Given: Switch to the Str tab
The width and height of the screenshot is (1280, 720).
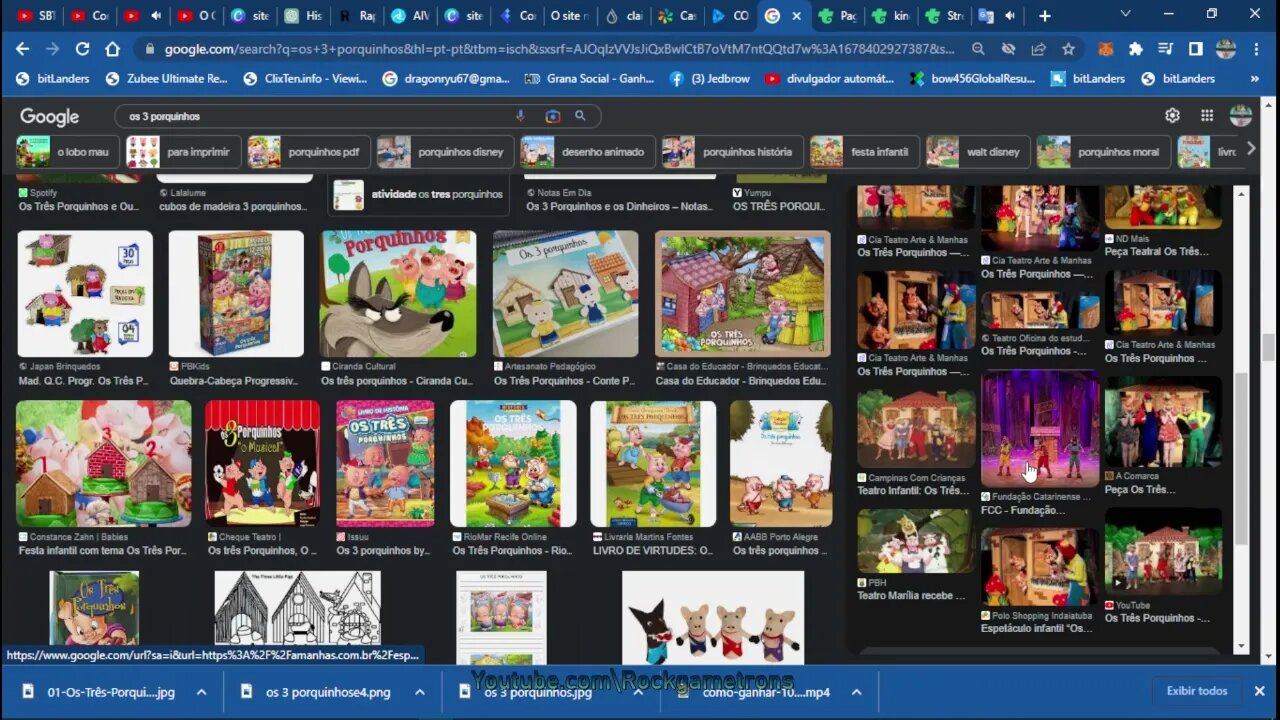Looking at the screenshot, I should pyautogui.click(x=945, y=15).
